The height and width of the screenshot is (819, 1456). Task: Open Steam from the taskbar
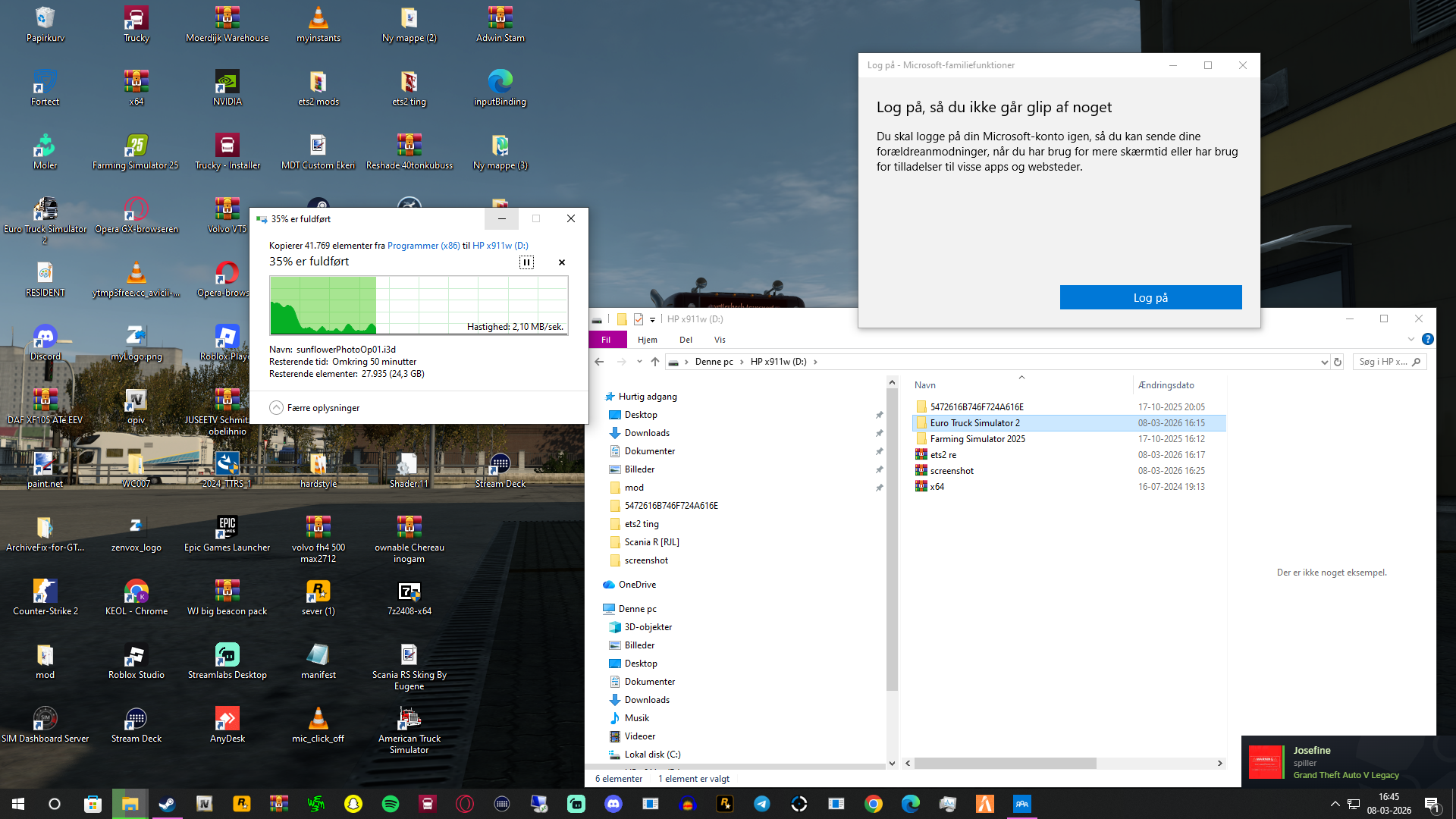167,804
